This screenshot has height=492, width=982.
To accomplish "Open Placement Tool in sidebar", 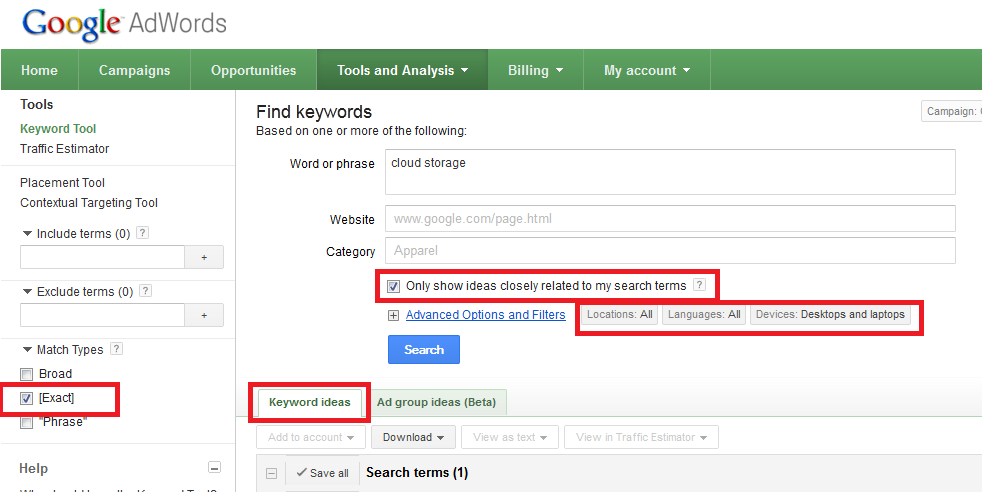I will (x=62, y=183).
